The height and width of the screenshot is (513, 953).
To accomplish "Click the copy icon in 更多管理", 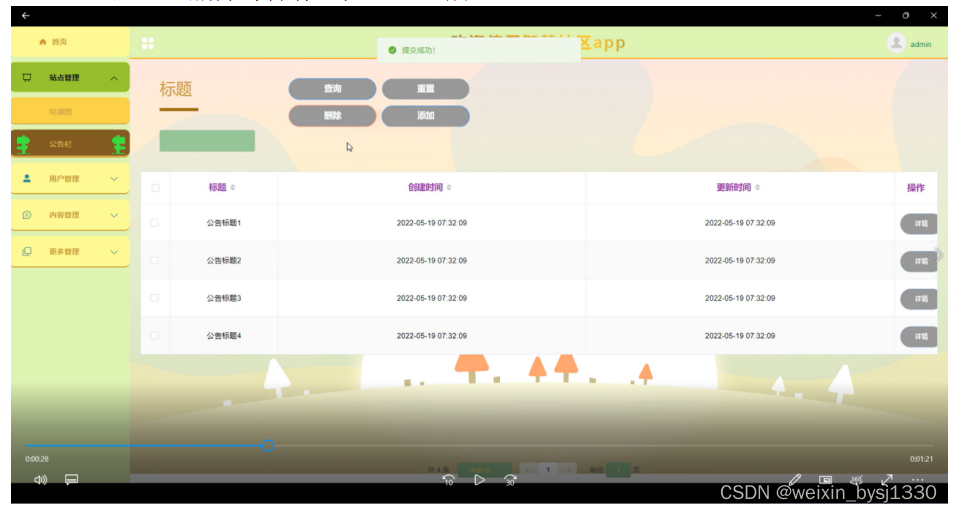I will click(x=27, y=252).
